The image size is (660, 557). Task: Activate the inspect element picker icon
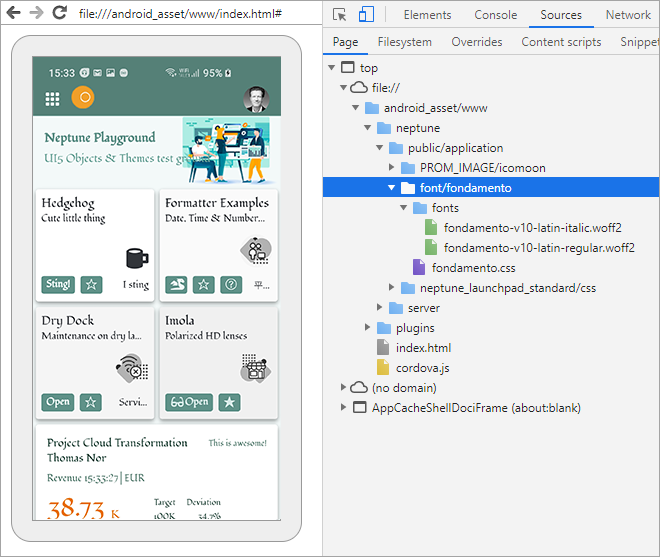tap(339, 15)
